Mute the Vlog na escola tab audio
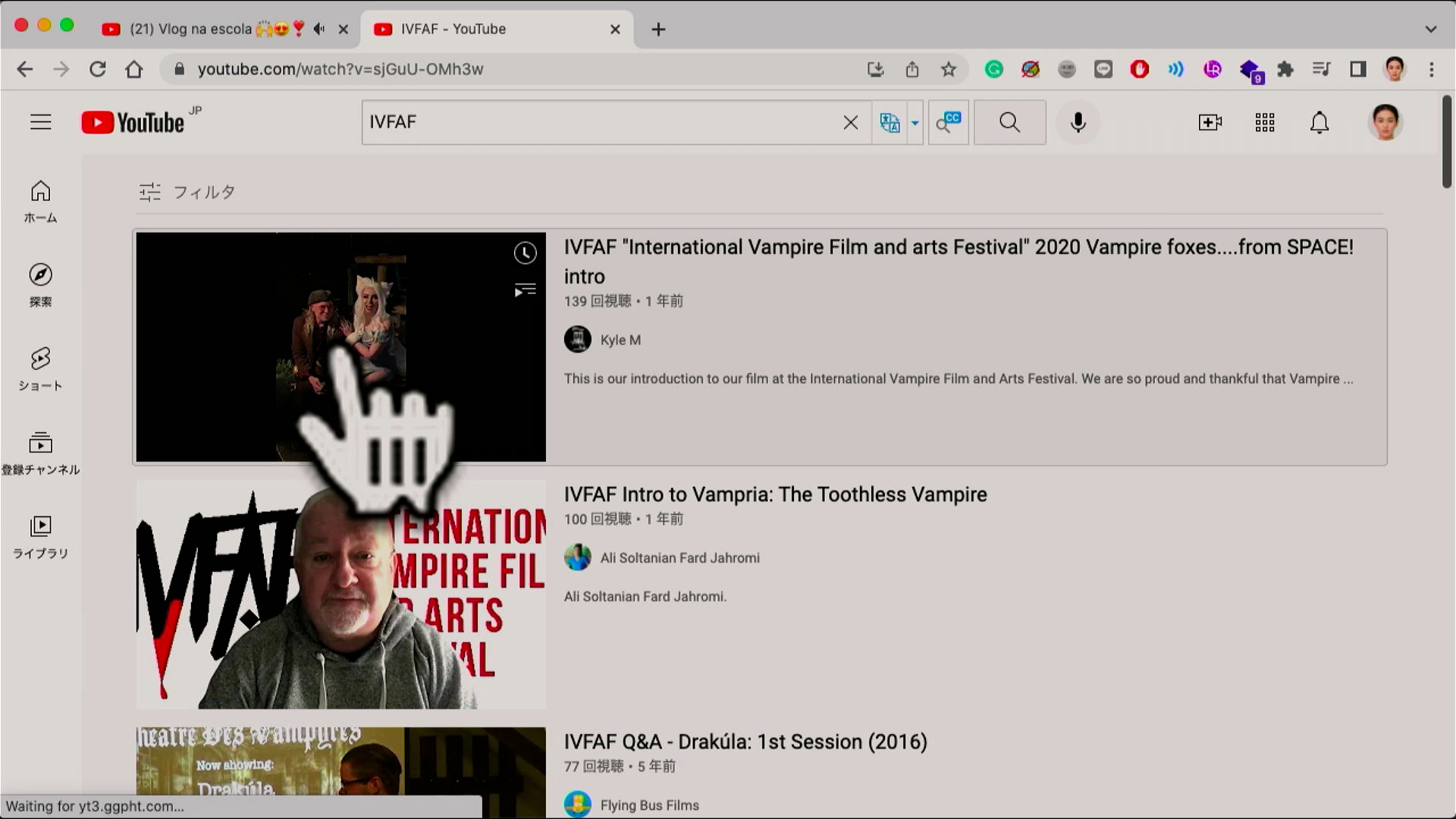The height and width of the screenshot is (819, 1456). (319, 29)
